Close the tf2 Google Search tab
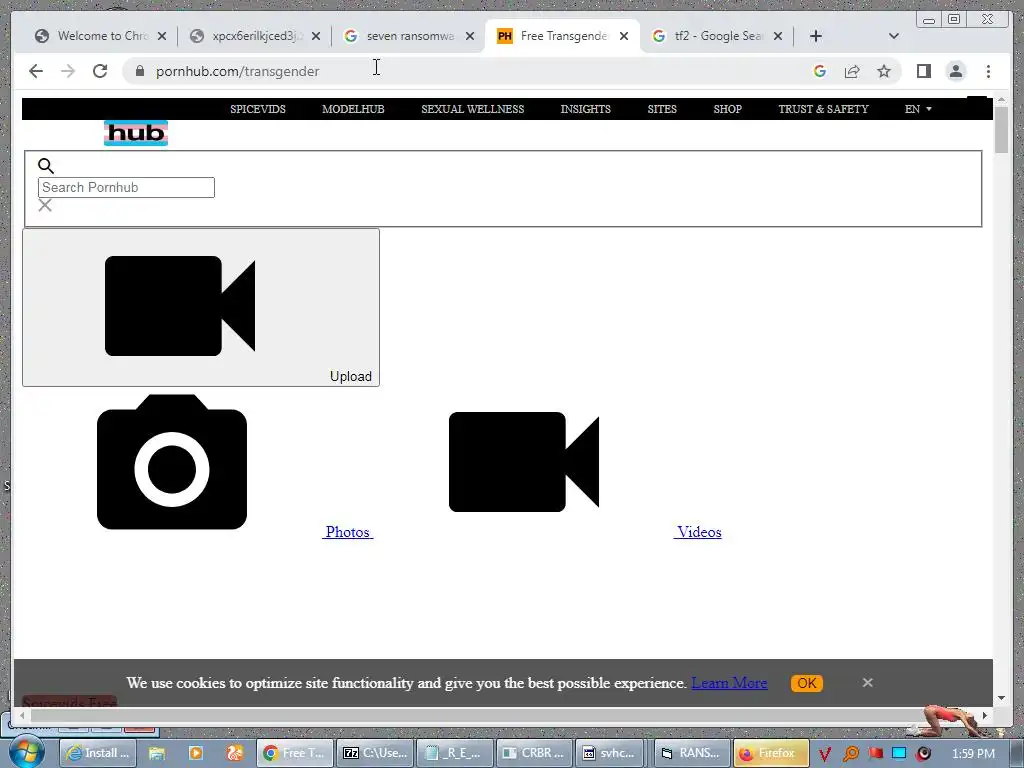The image size is (1024, 768). pyautogui.click(x=778, y=36)
